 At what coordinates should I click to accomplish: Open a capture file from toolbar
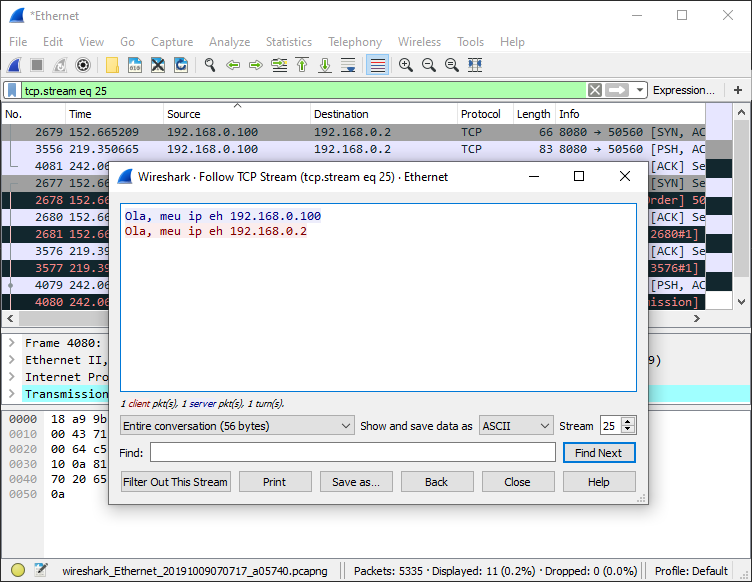[x=112, y=65]
